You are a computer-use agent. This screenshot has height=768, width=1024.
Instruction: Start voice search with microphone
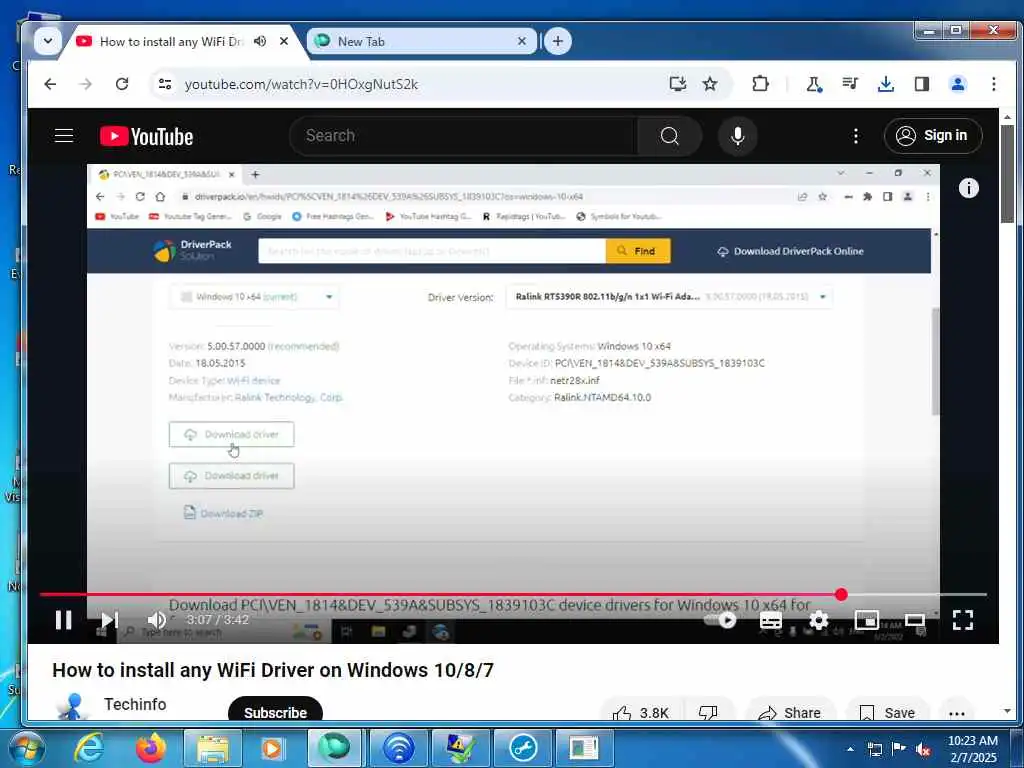737,136
